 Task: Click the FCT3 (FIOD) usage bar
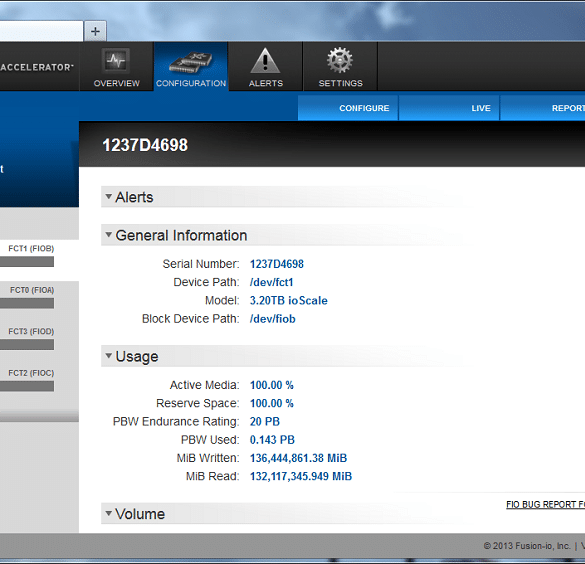[27, 345]
